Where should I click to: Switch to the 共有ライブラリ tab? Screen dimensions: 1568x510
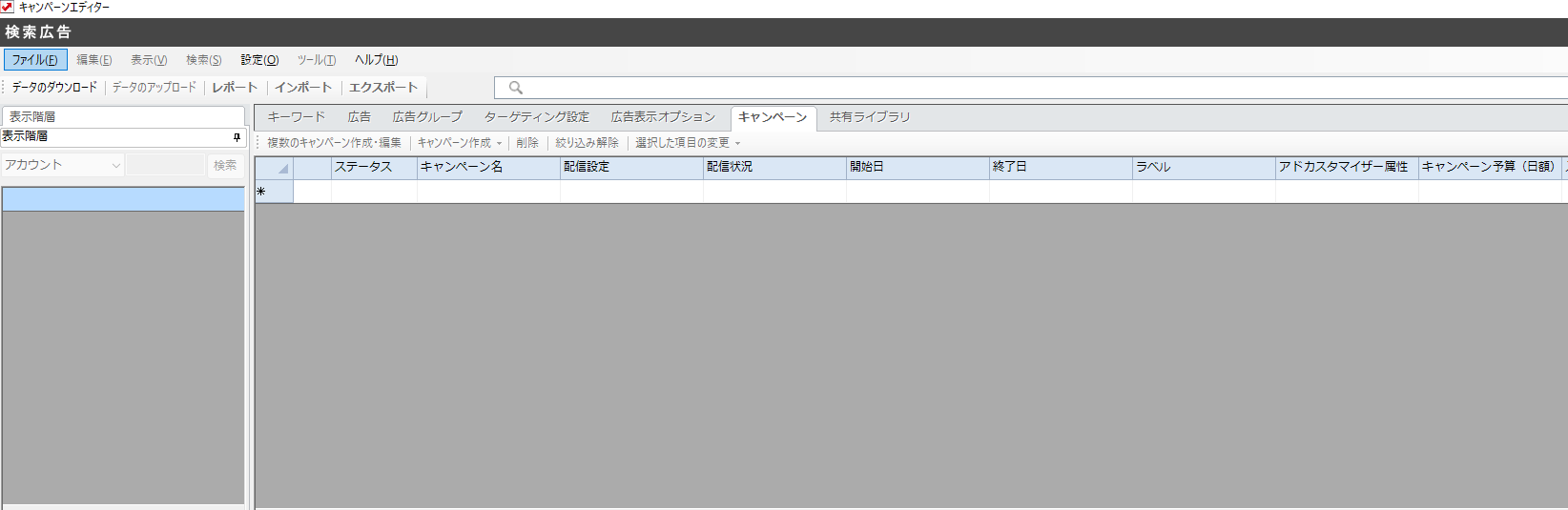pos(869,117)
